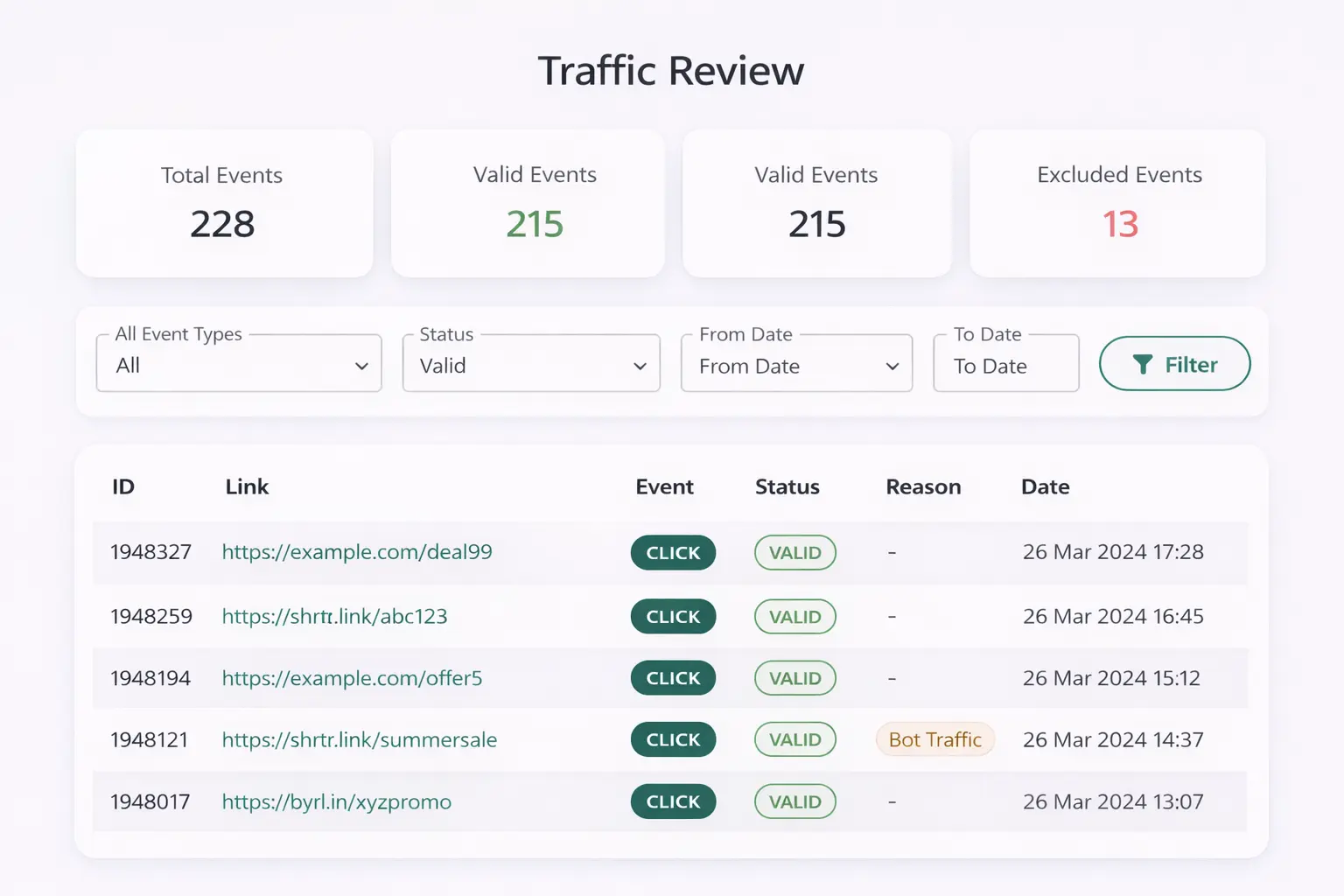This screenshot has height=896, width=1344.
Task: Open the link https://shrtt.link/abc123
Action: click(x=335, y=616)
